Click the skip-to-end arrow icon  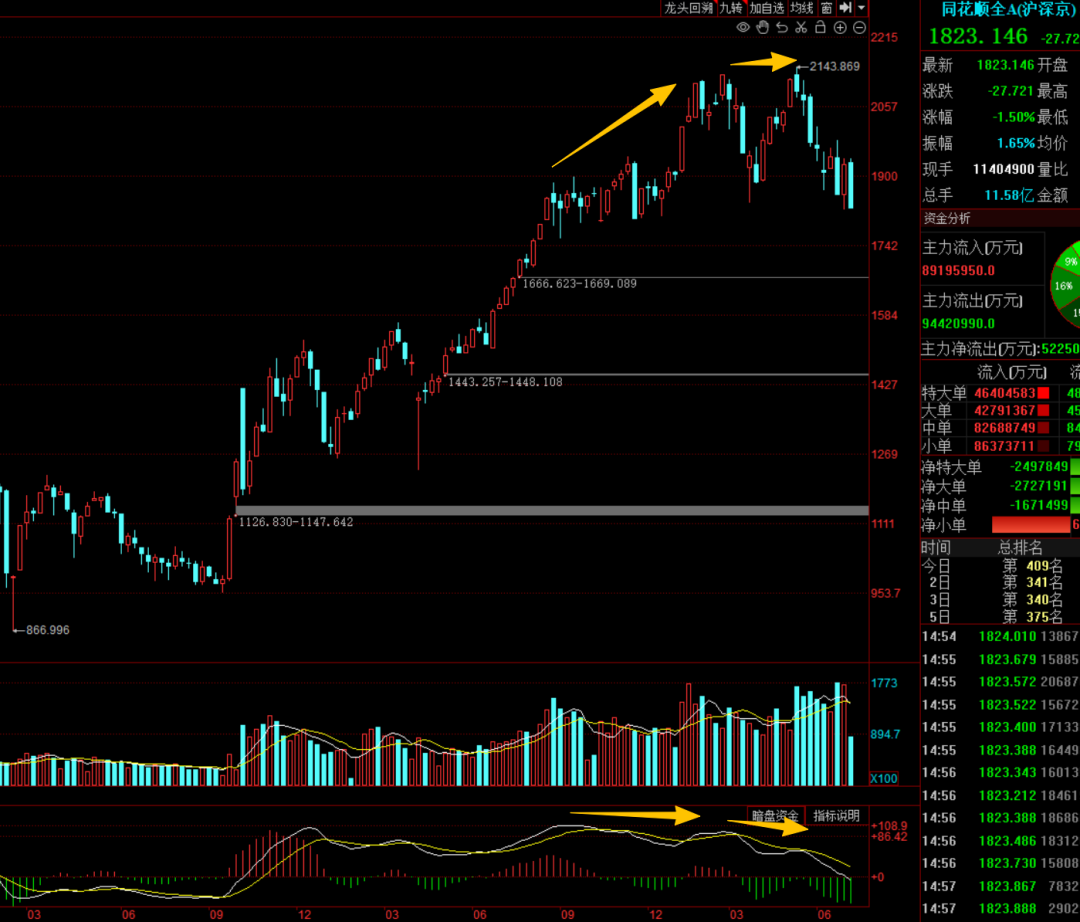coord(846,8)
